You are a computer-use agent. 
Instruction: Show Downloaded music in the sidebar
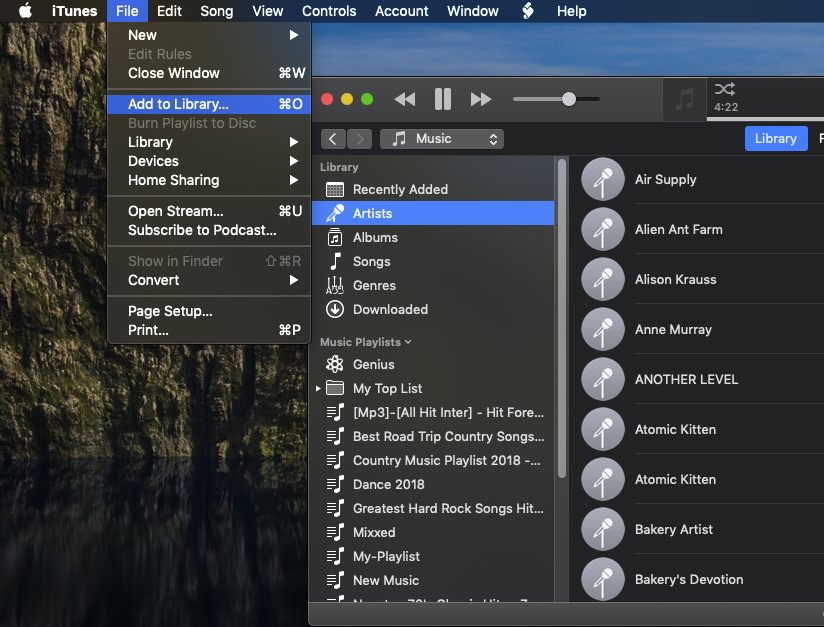[x=433, y=310]
